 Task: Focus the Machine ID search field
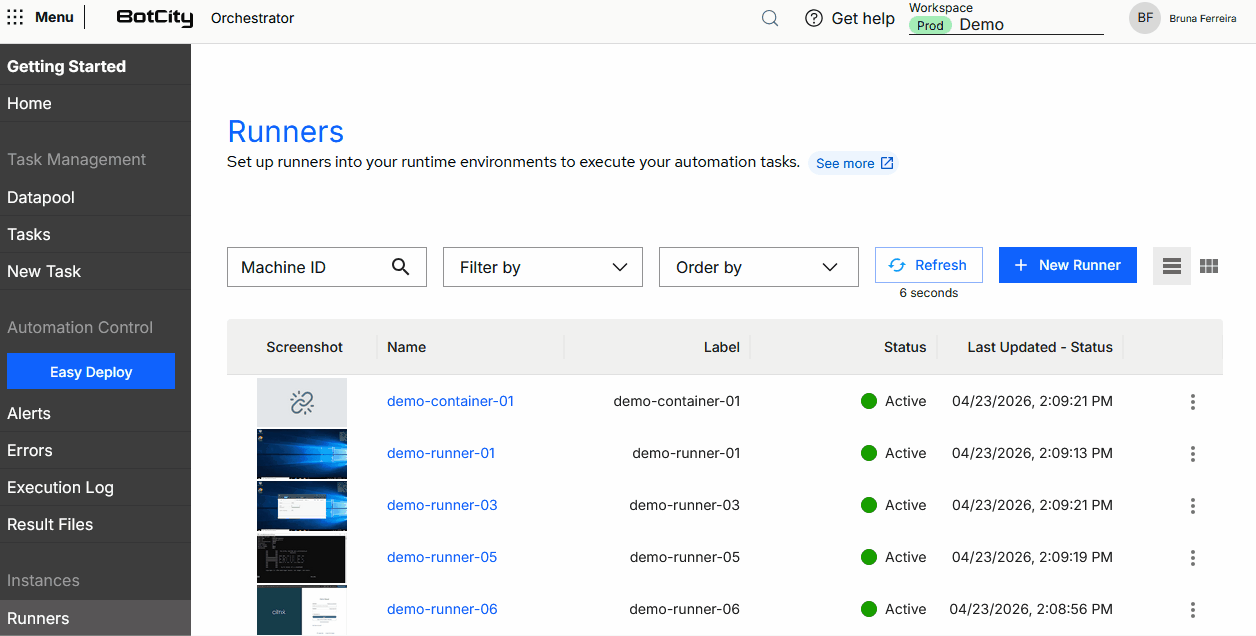click(x=327, y=267)
